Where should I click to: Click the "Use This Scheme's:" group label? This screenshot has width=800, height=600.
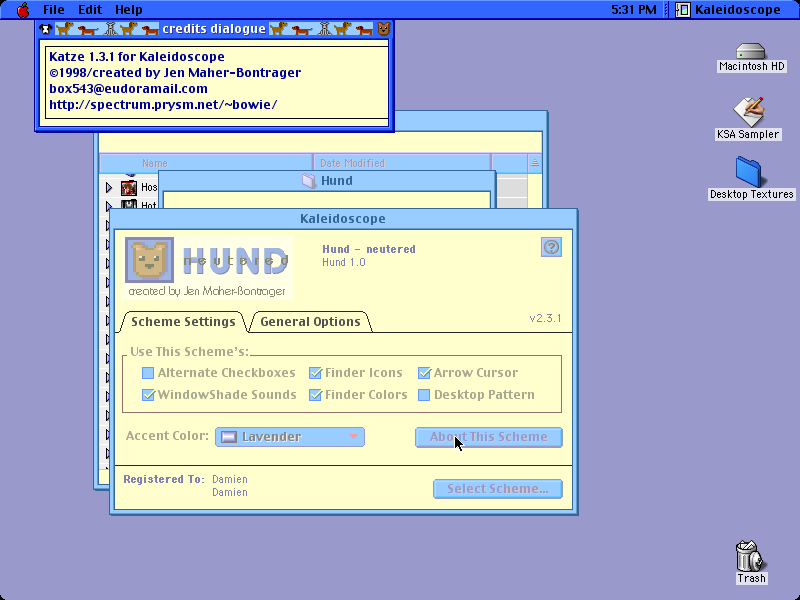(189, 352)
